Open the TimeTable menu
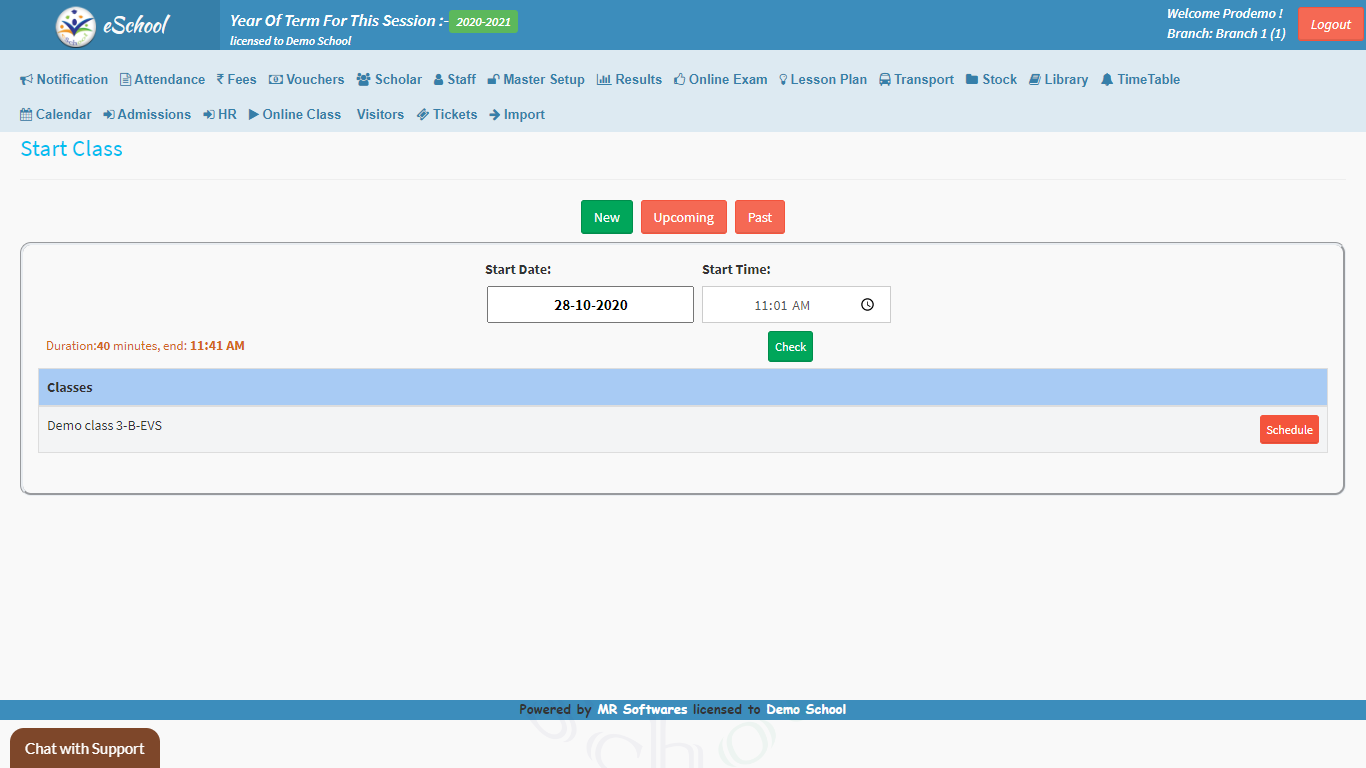Viewport: 1366px width, 768px height. point(1140,80)
